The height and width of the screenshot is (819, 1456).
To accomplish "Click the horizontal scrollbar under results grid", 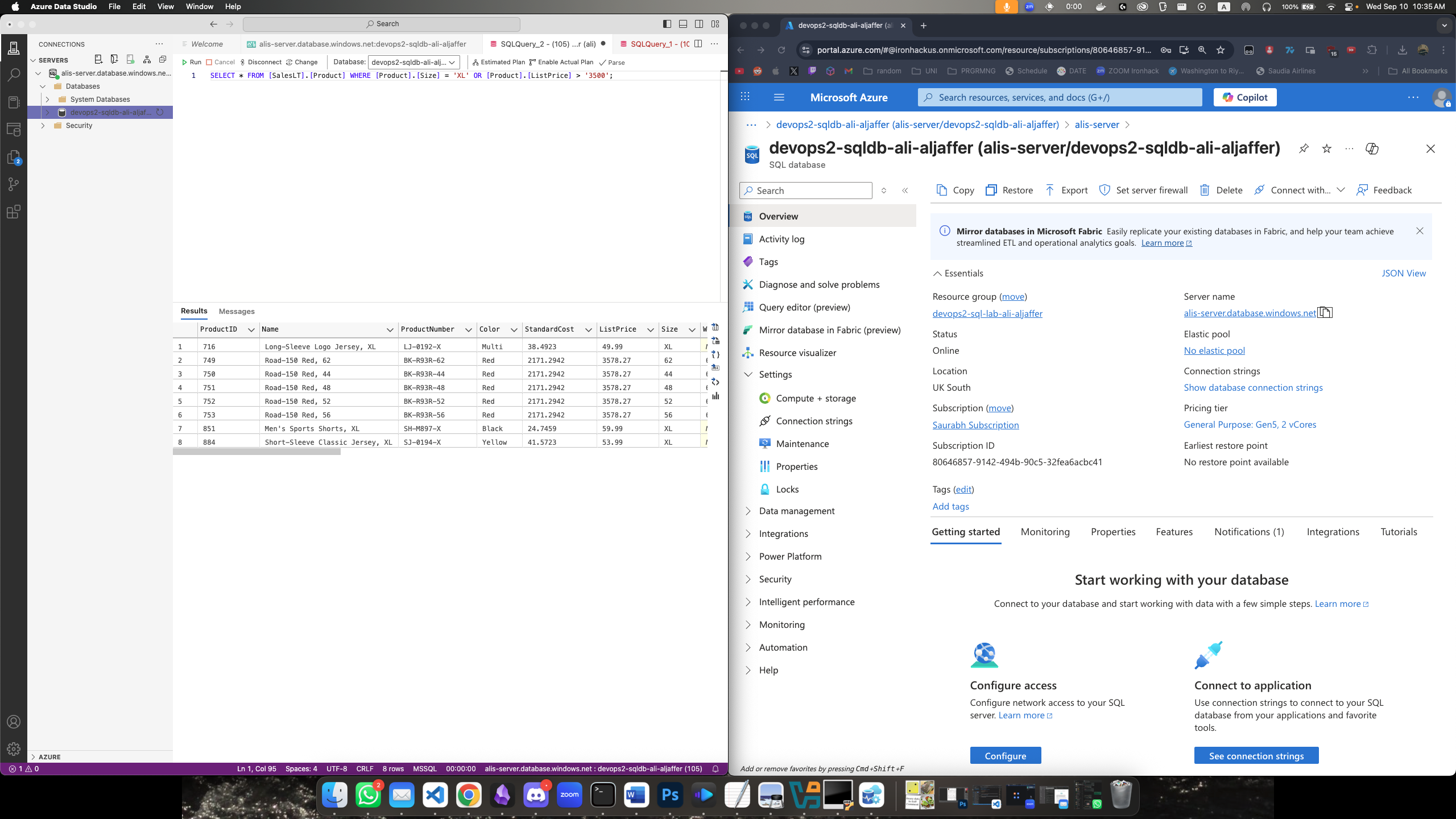I will (257, 452).
